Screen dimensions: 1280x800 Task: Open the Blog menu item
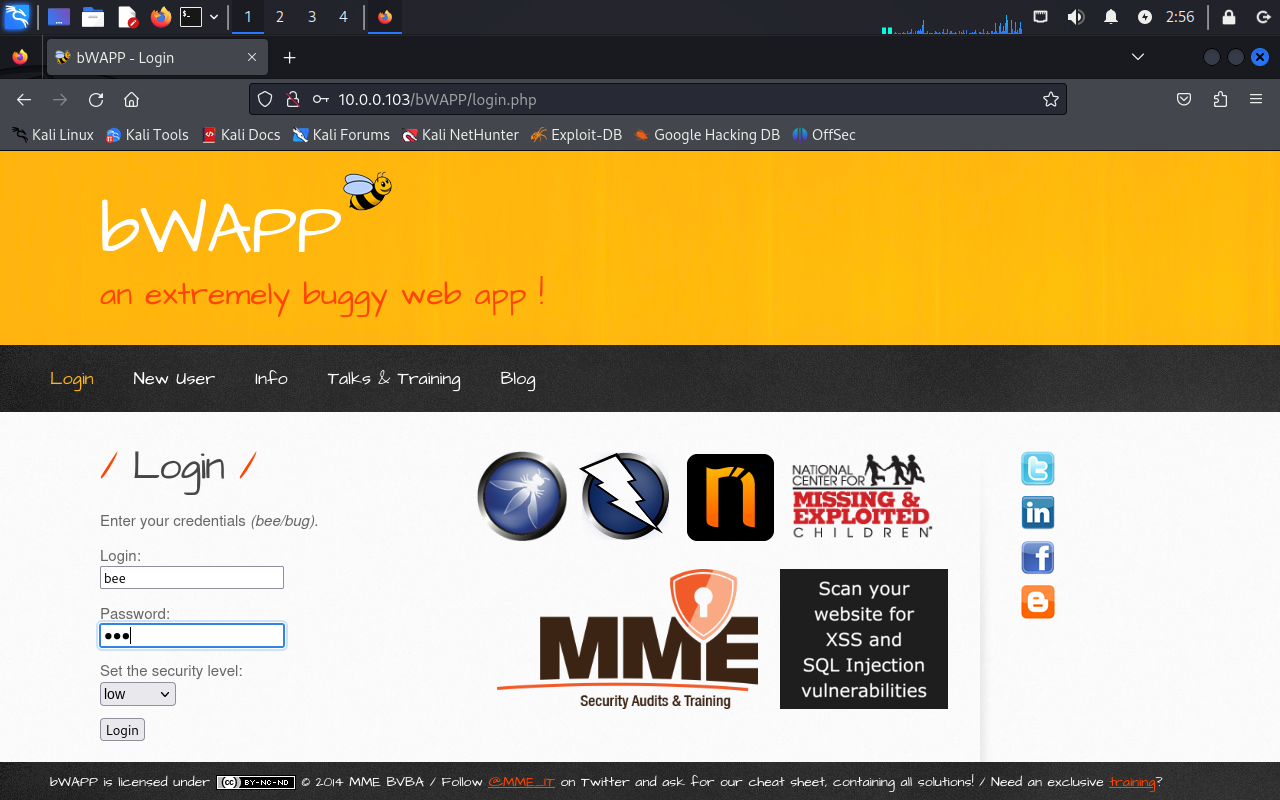point(518,379)
